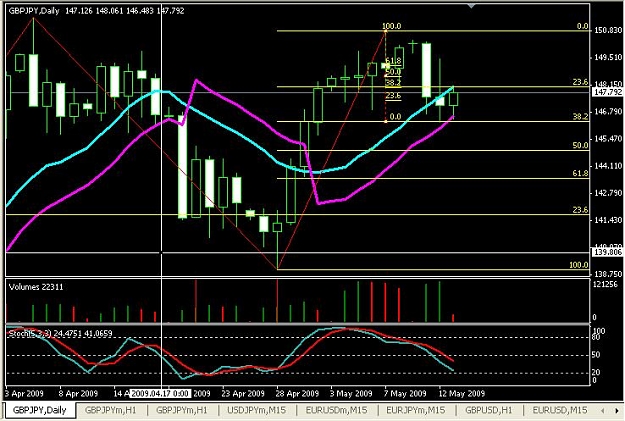Image resolution: width=625 pixels, height=421 pixels.
Task: Click the left tab-scroll arrow
Action: pyautogui.click(x=602, y=410)
